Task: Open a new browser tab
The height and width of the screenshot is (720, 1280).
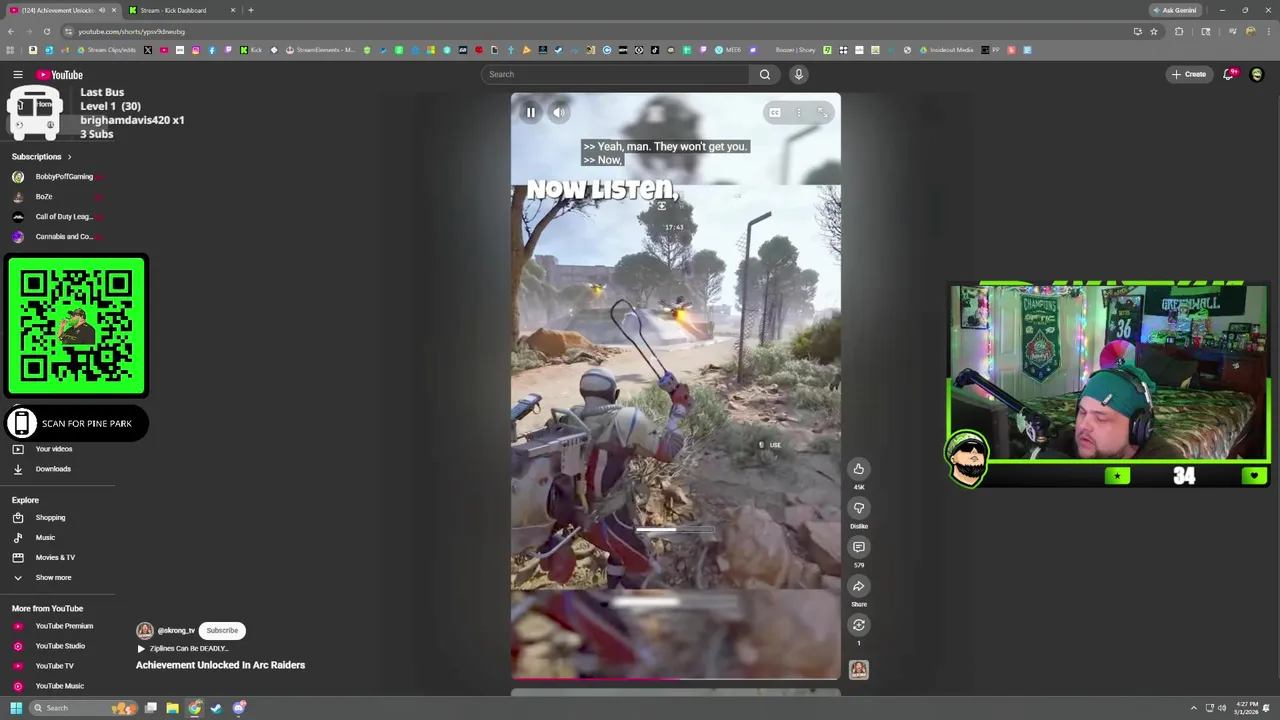Action: click(x=251, y=10)
